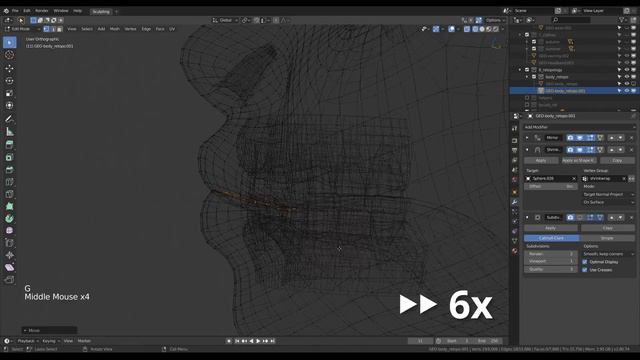Open the Edit Mode dropdown

point(22,29)
